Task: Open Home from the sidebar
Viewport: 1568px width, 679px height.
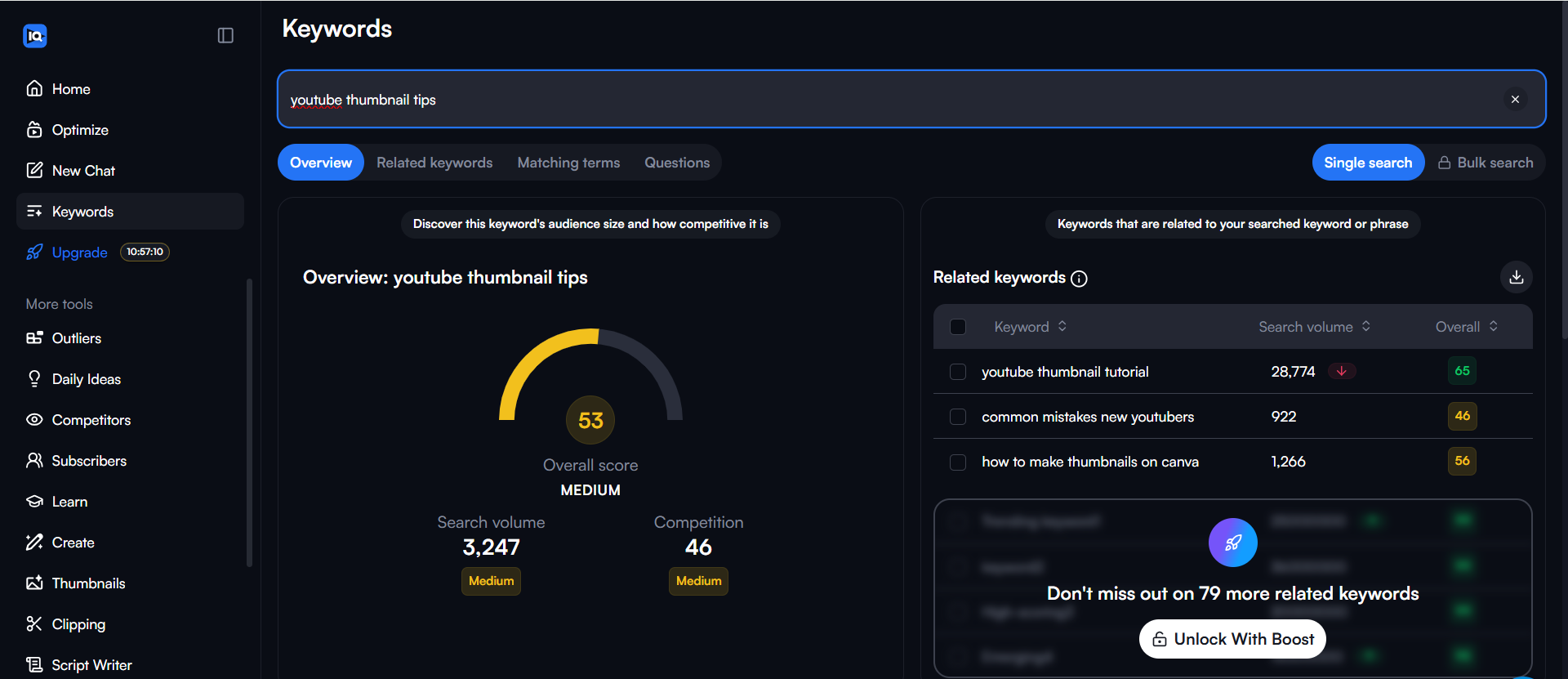Action: pyautogui.click(x=130, y=88)
